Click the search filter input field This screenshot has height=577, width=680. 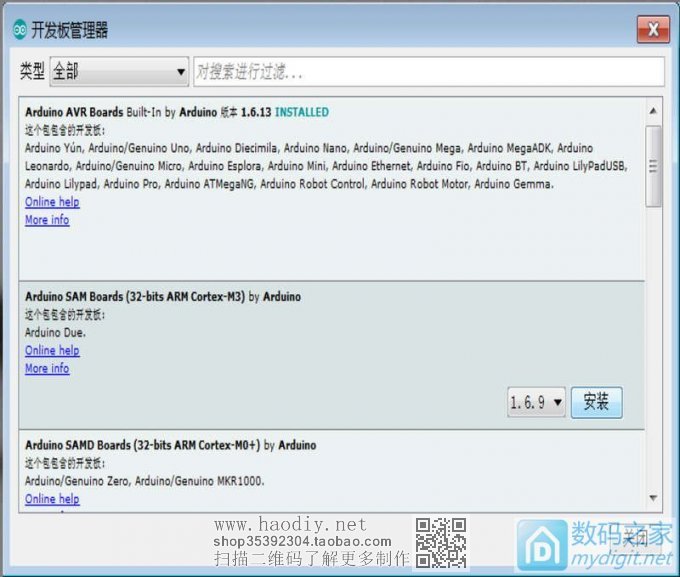(428, 72)
